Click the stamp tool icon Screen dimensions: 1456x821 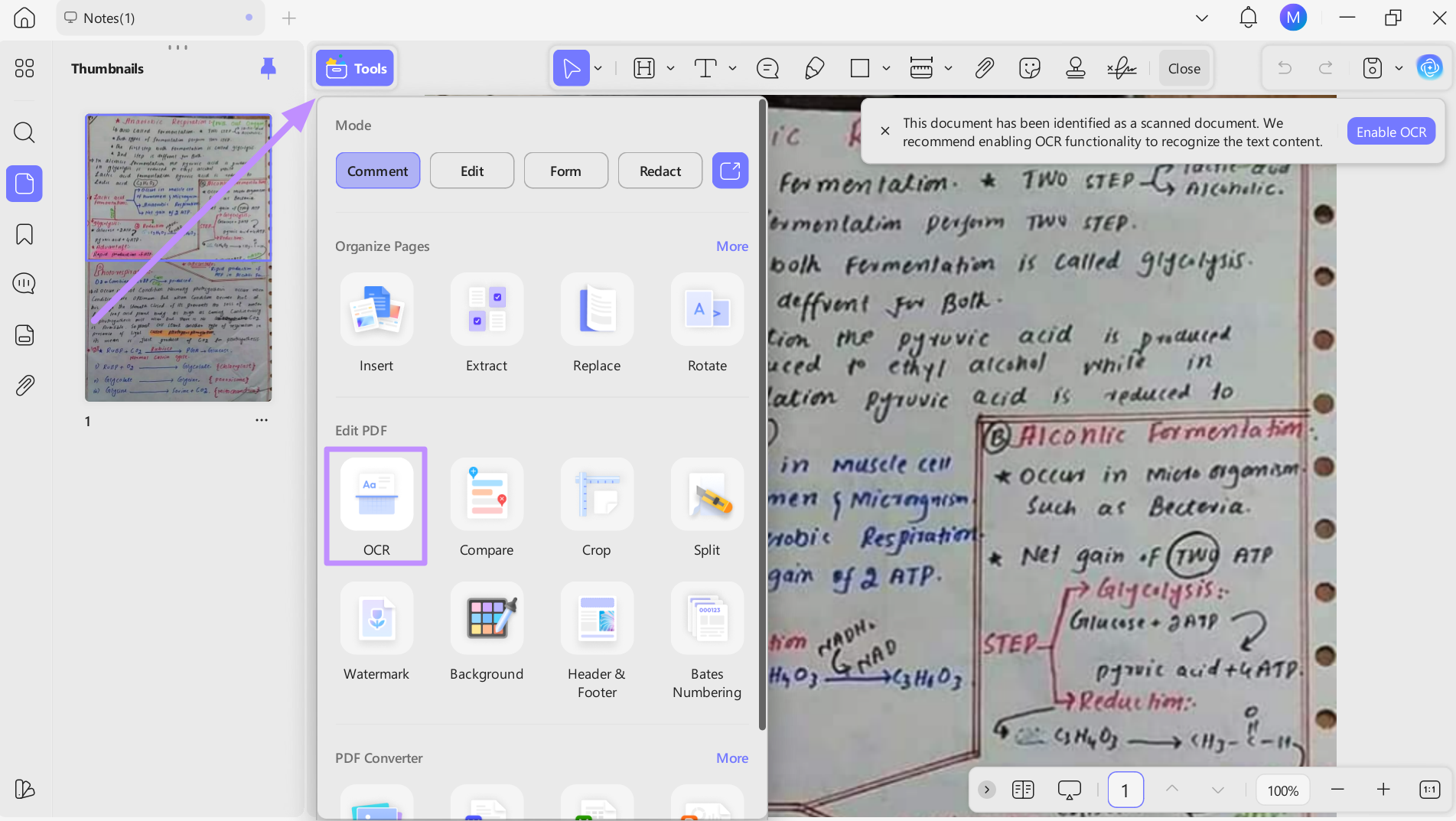coord(1075,68)
